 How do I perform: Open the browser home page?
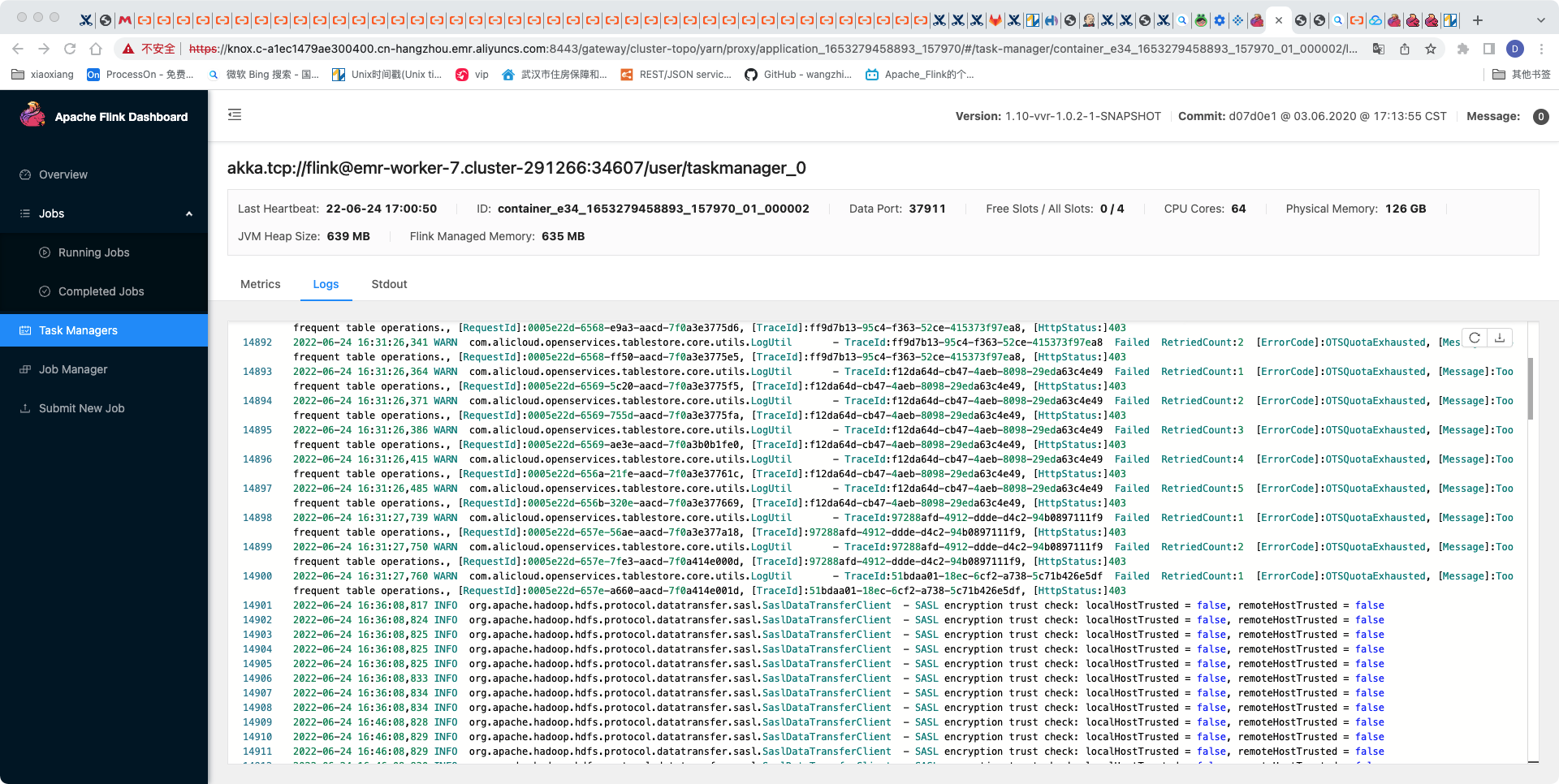pos(96,49)
